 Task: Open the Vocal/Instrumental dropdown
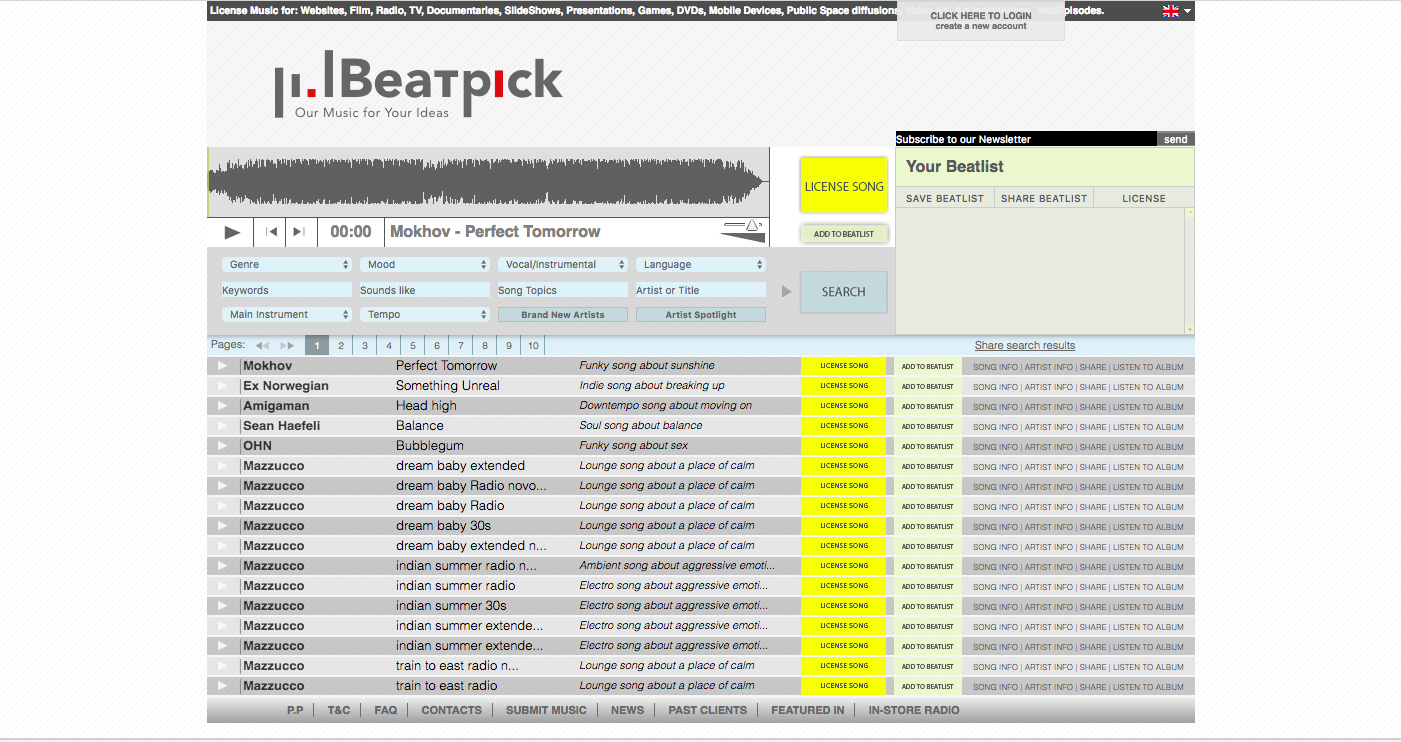coord(562,265)
